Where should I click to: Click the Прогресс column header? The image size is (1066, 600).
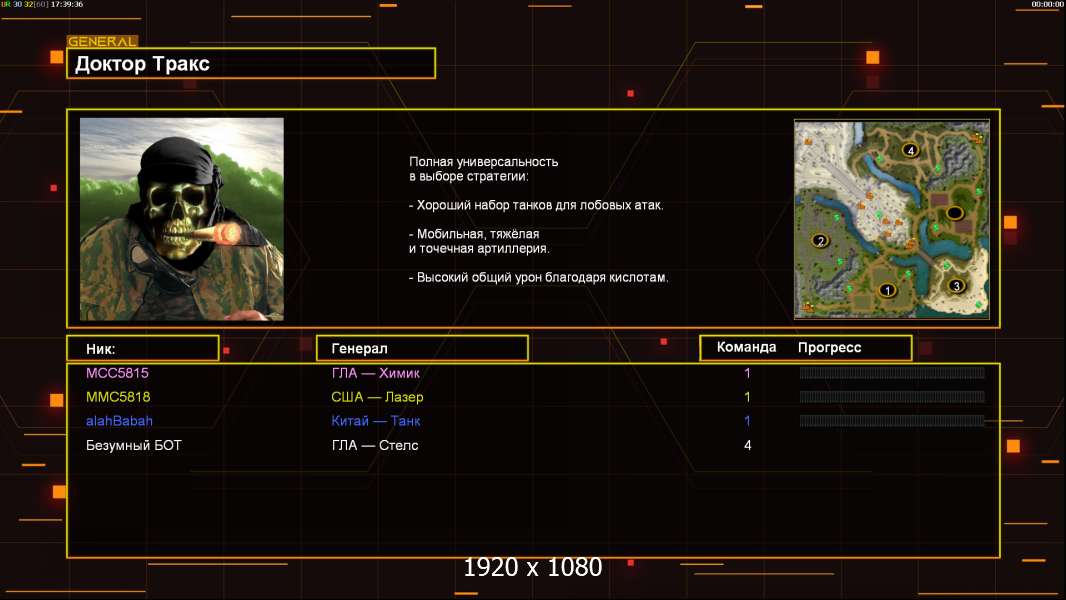coord(829,348)
